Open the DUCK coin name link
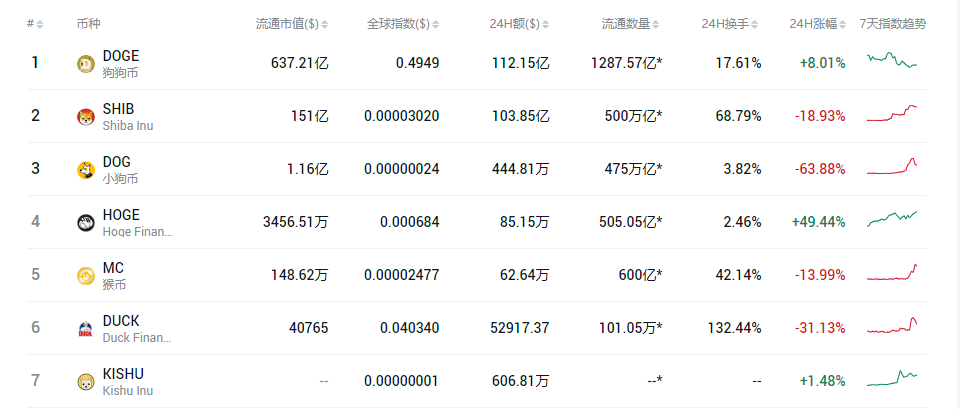Image resolution: width=960 pixels, height=409 pixels. pos(121,321)
